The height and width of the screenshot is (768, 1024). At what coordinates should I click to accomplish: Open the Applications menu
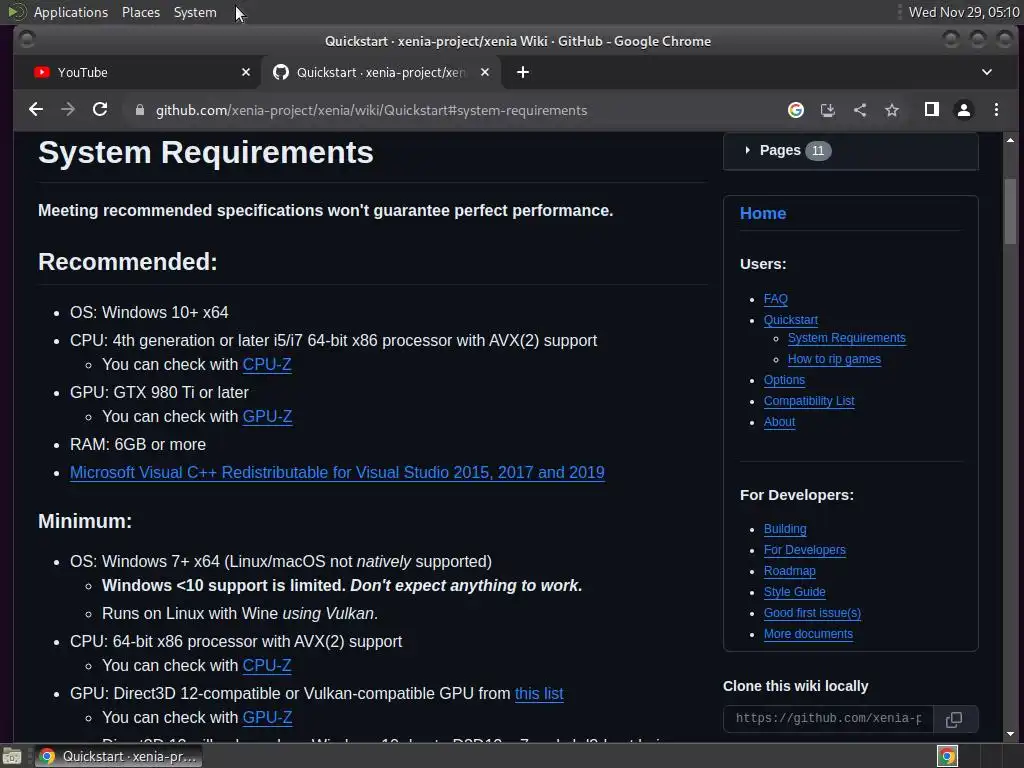tap(70, 12)
